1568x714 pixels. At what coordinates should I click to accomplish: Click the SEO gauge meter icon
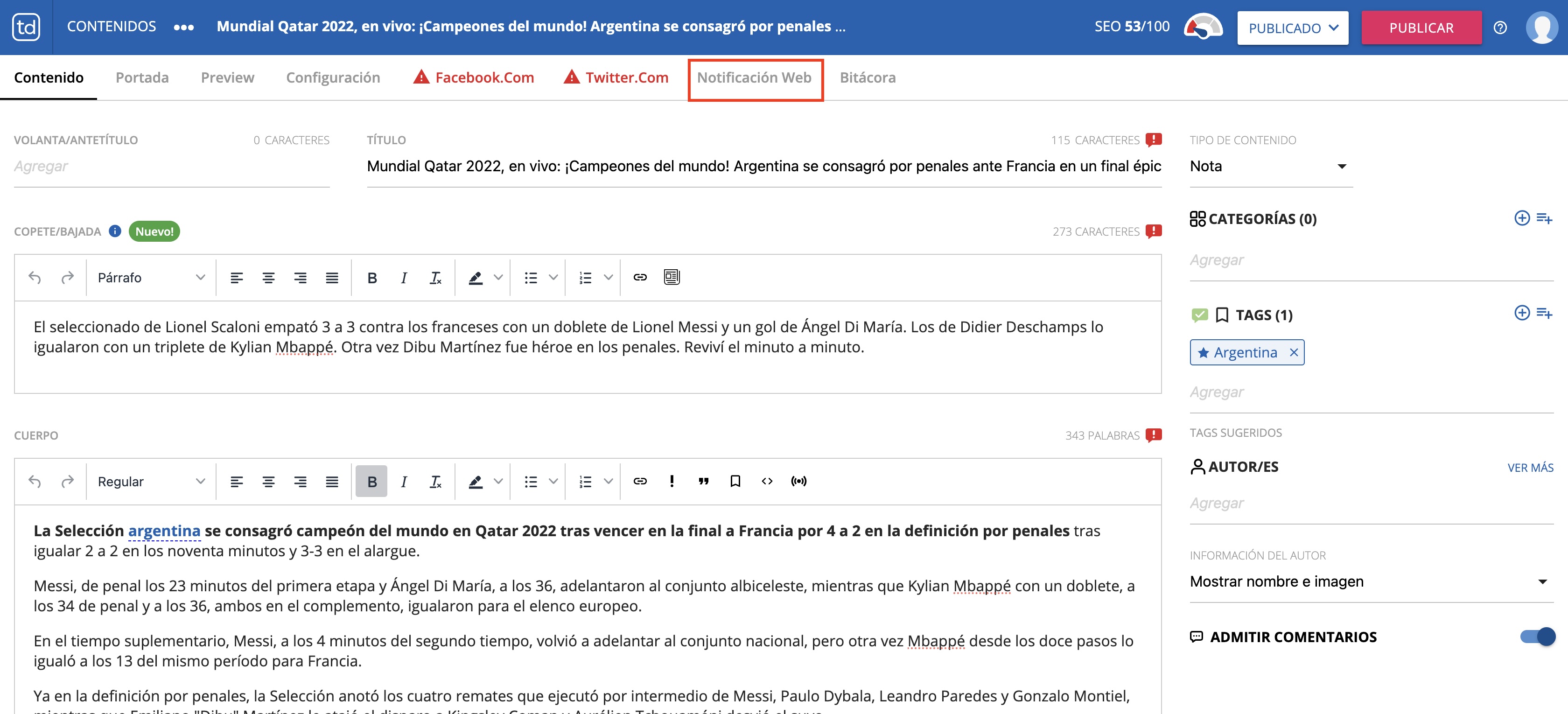tap(1203, 27)
